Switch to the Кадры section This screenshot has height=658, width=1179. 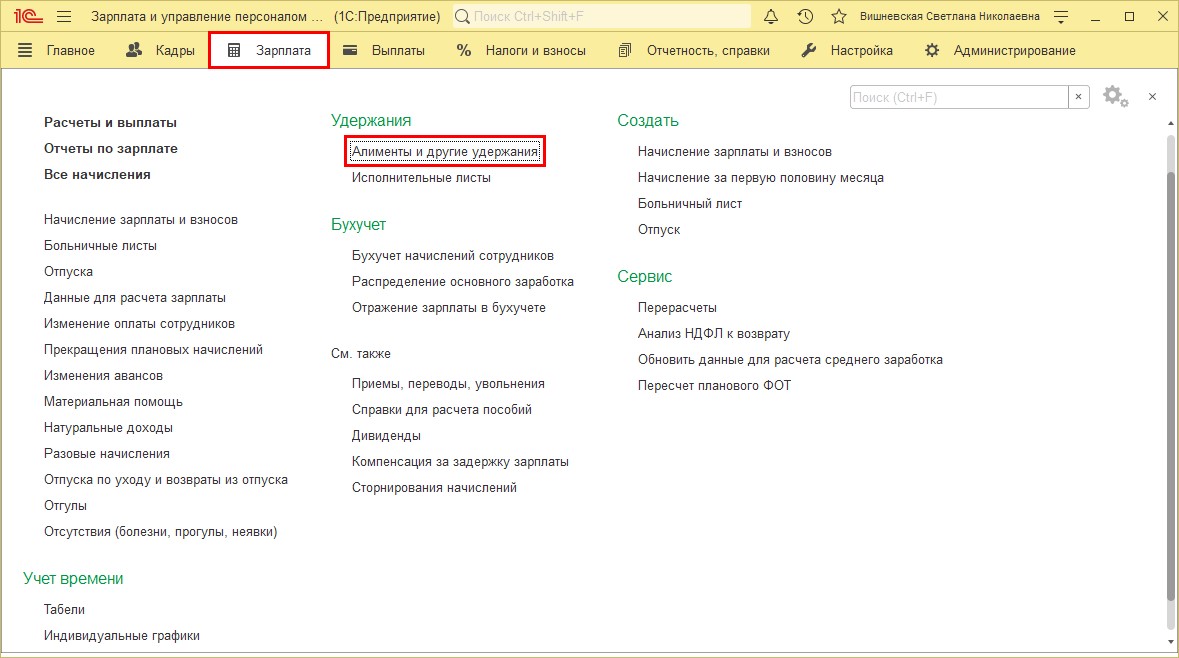(161, 50)
